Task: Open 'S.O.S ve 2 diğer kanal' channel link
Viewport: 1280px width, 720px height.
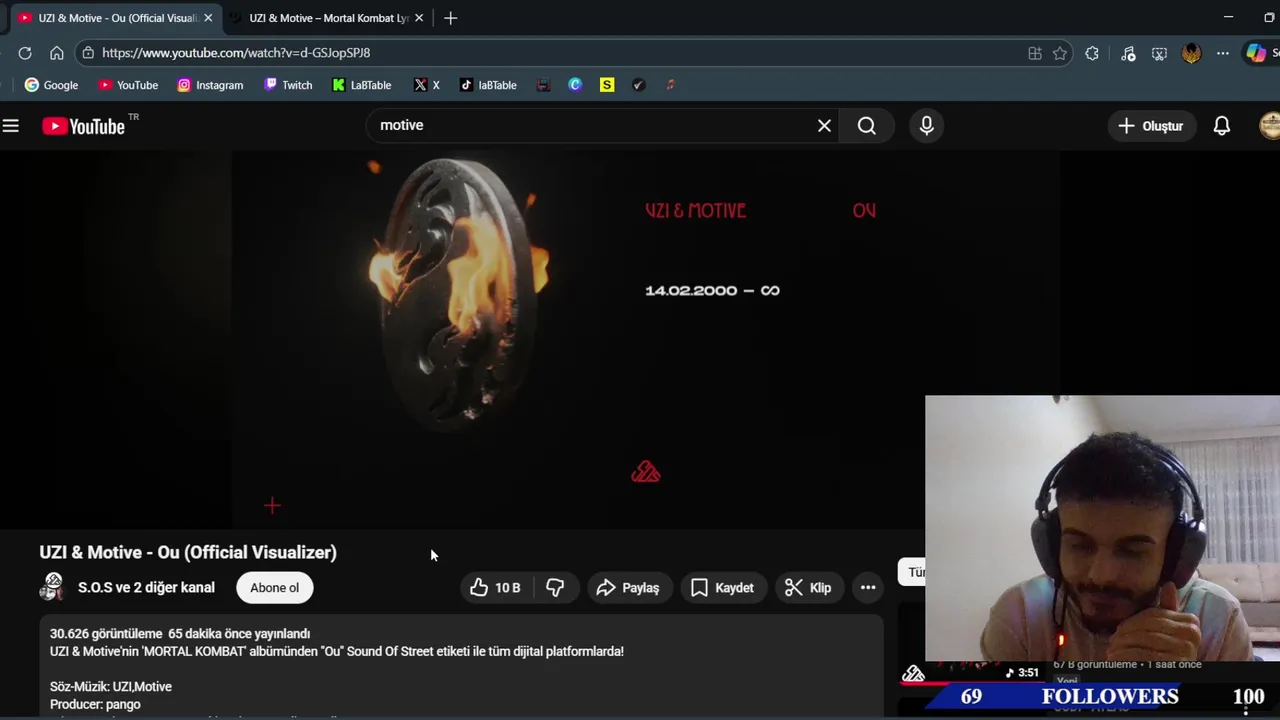Action: (146, 587)
